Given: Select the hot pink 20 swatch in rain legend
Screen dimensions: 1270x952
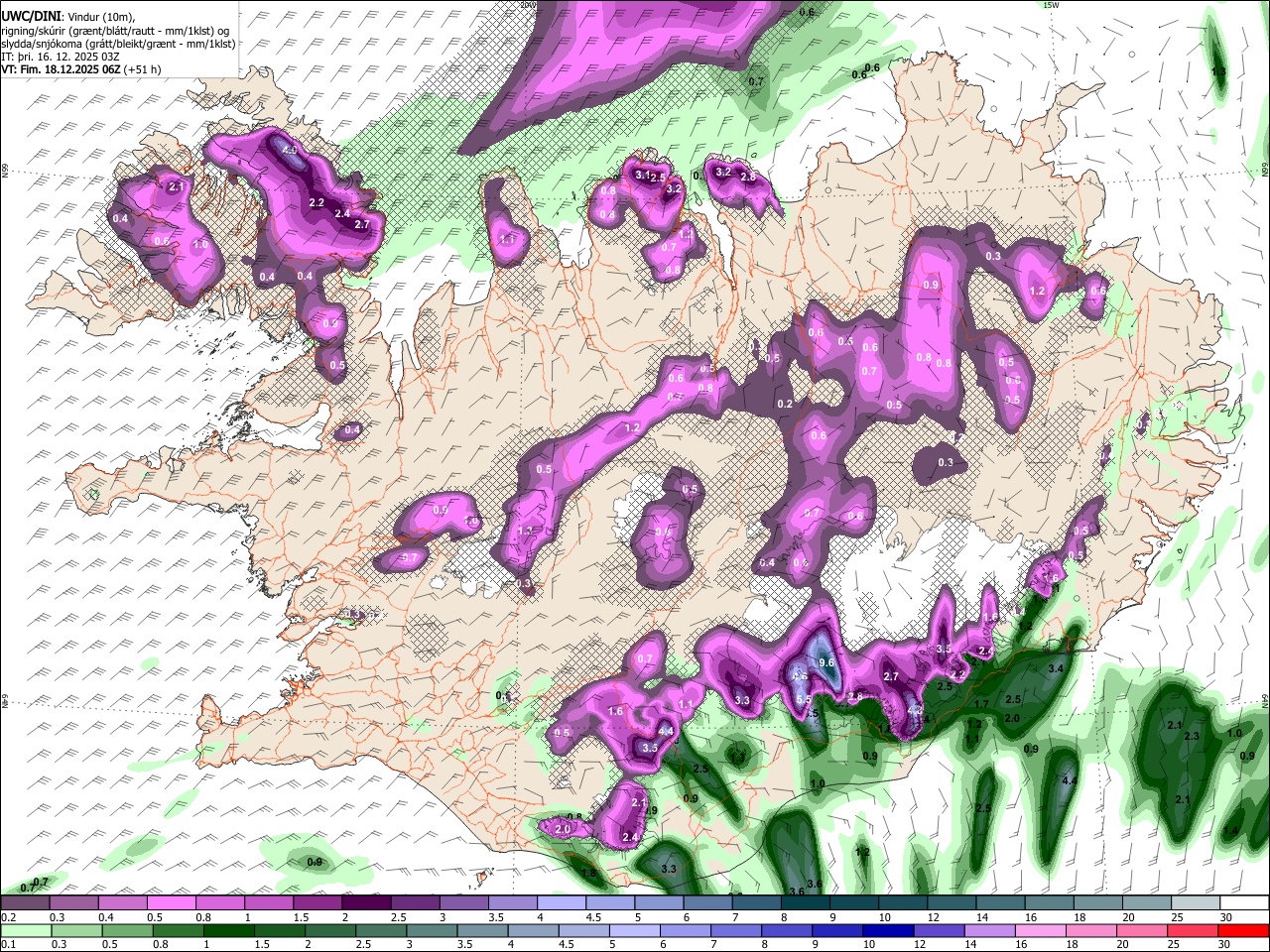Looking at the screenshot, I should [x=1142, y=931].
